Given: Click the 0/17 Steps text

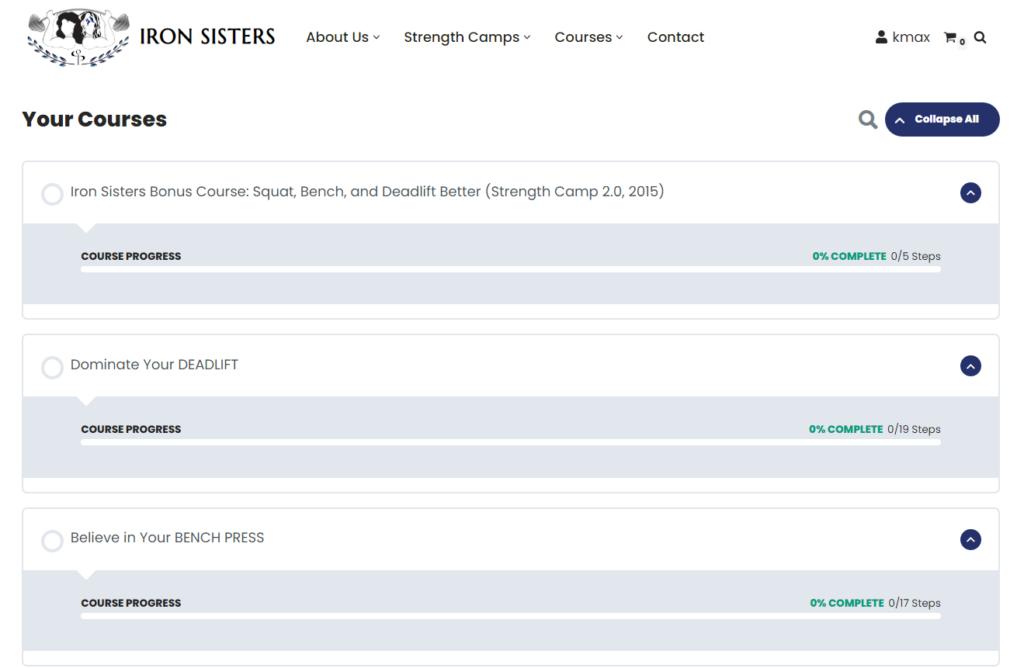Looking at the screenshot, I should 914,603.
